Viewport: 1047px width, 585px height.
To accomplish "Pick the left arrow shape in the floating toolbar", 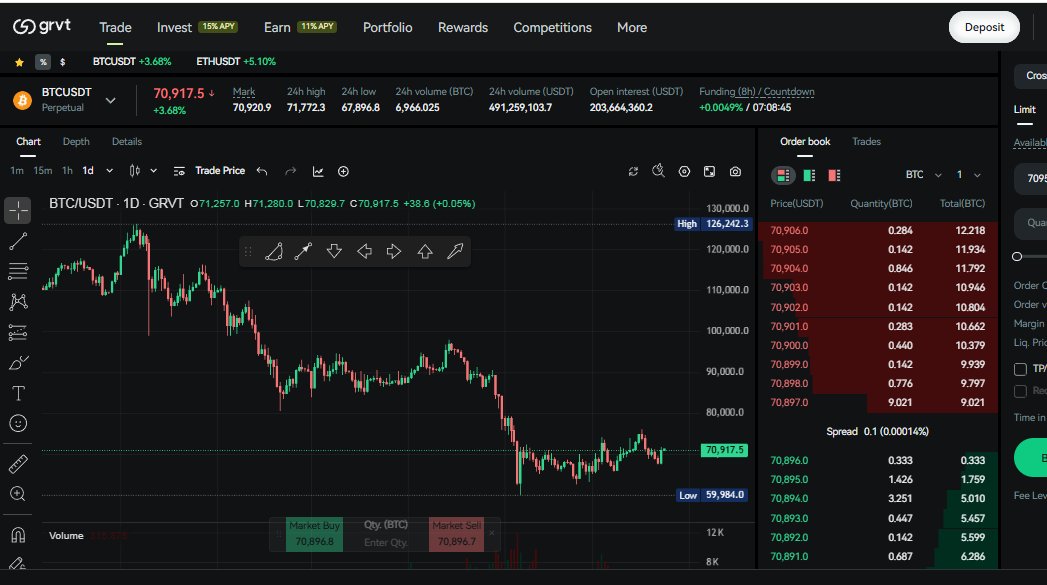I will point(364,252).
